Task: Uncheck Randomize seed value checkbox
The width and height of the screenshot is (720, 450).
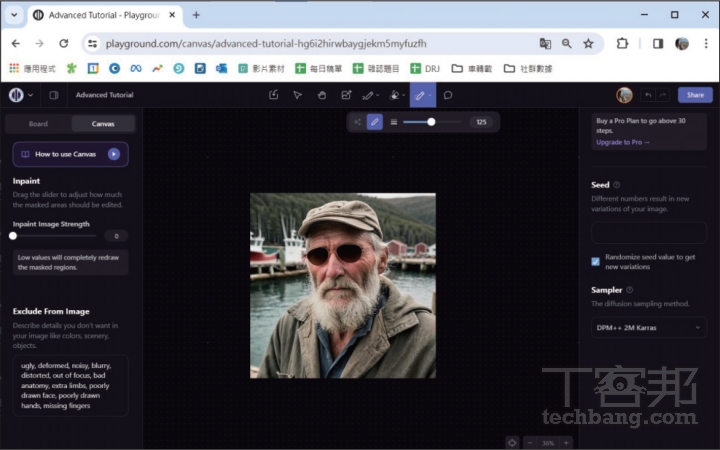Action: click(x=596, y=262)
